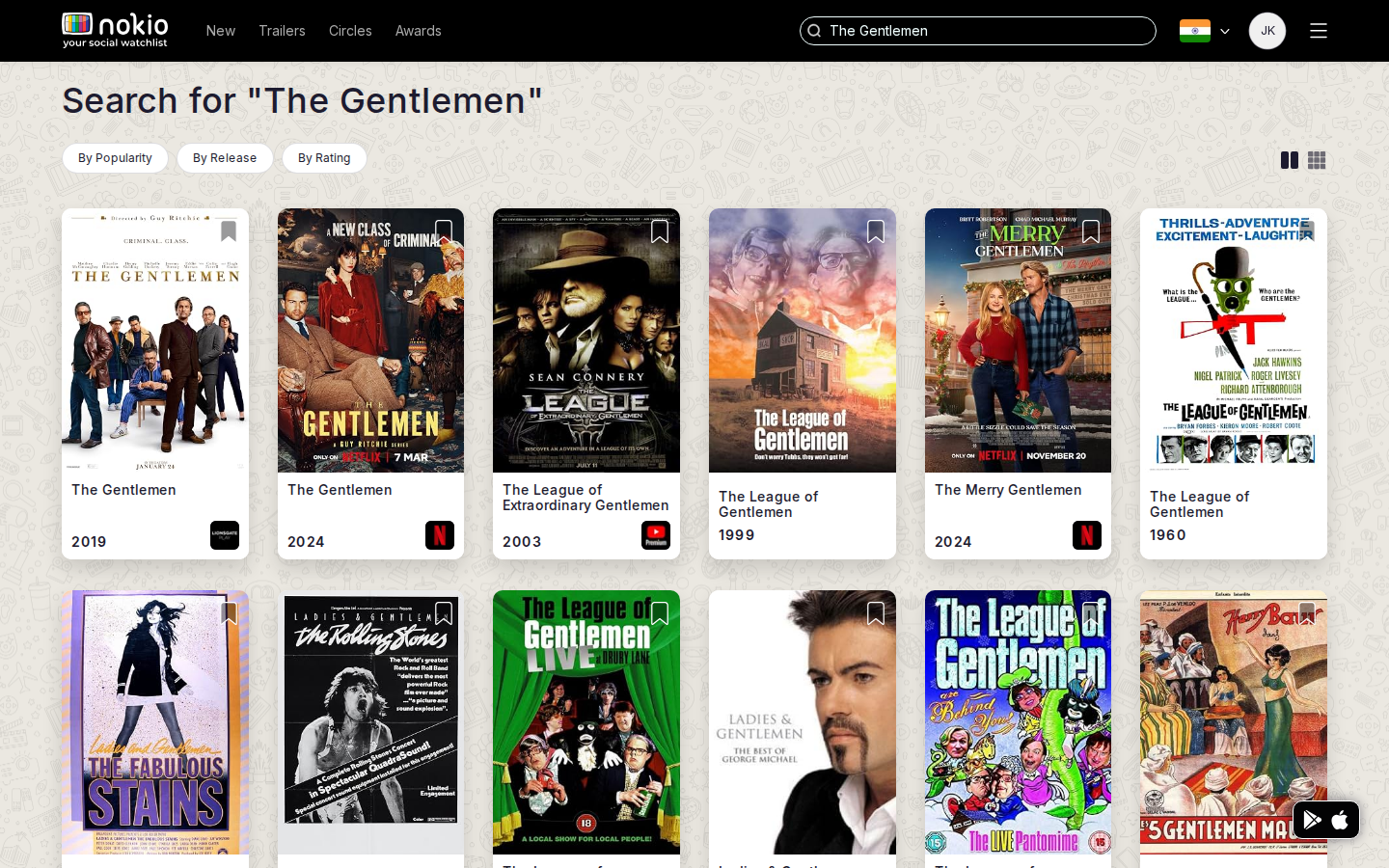This screenshot has height=868, width=1389.
Task: Sort results By Rating
Action: click(324, 158)
